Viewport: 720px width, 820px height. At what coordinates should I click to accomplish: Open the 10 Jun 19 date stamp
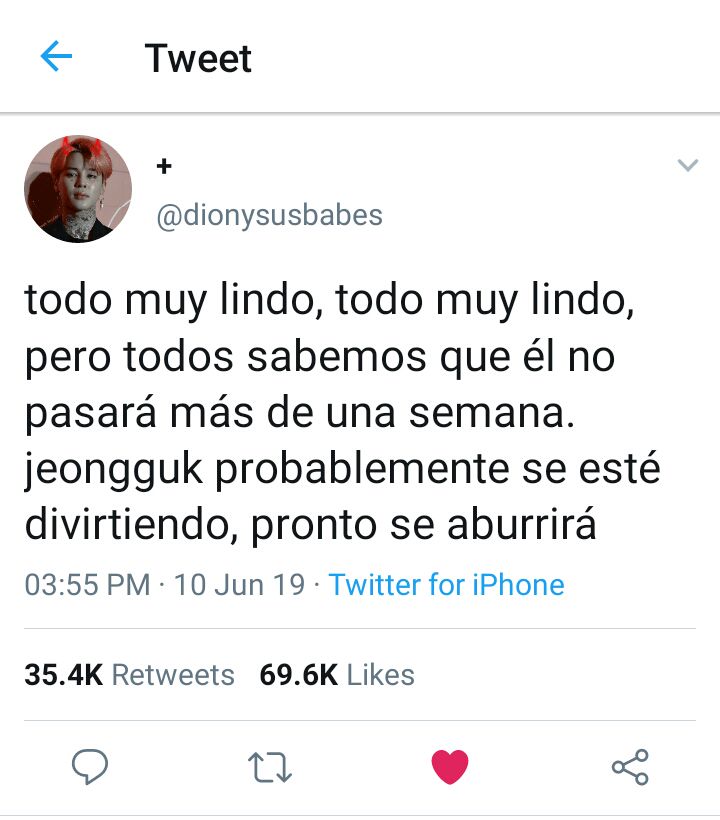click(239, 584)
